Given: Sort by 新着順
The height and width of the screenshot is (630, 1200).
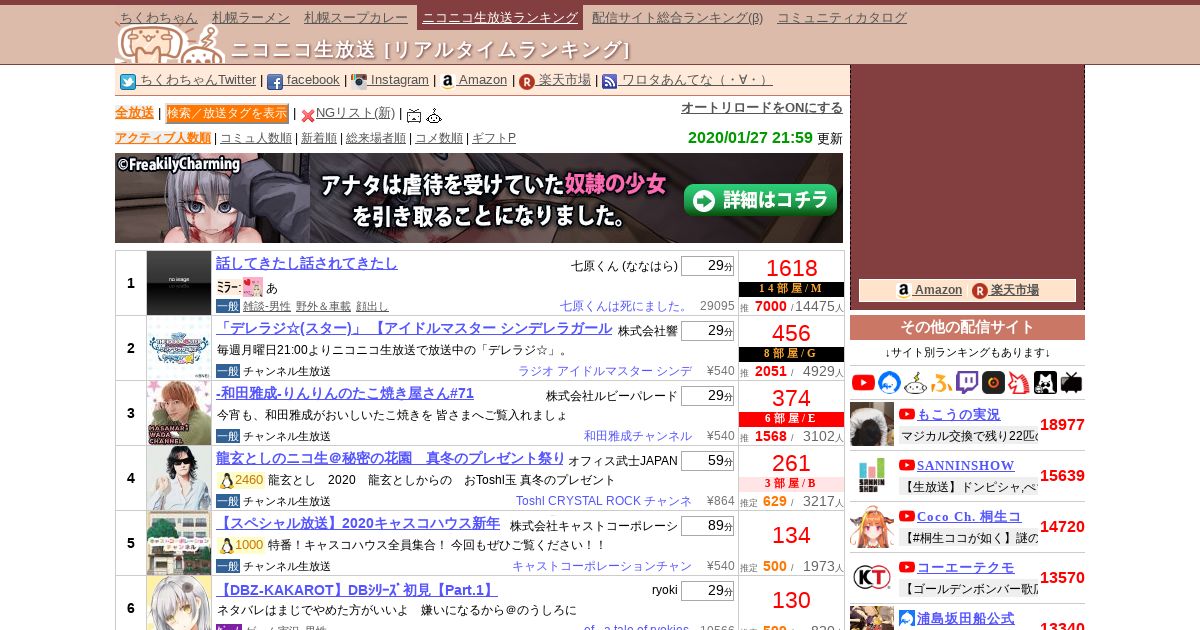Looking at the screenshot, I should pos(319,138).
